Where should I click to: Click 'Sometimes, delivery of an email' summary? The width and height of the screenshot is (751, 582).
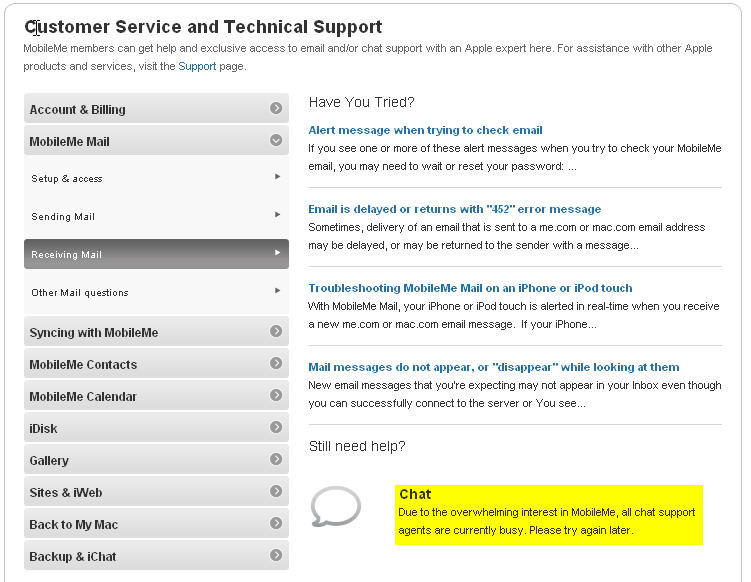pos(507,236)
